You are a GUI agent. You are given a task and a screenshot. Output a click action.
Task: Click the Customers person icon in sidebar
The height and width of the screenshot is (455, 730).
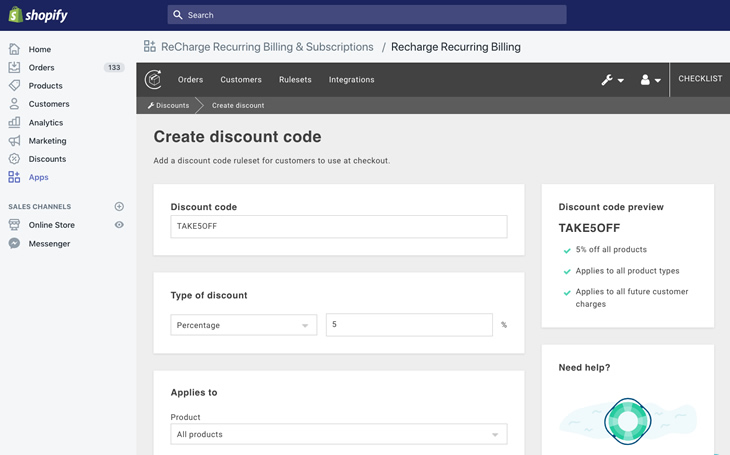[14, 104]
